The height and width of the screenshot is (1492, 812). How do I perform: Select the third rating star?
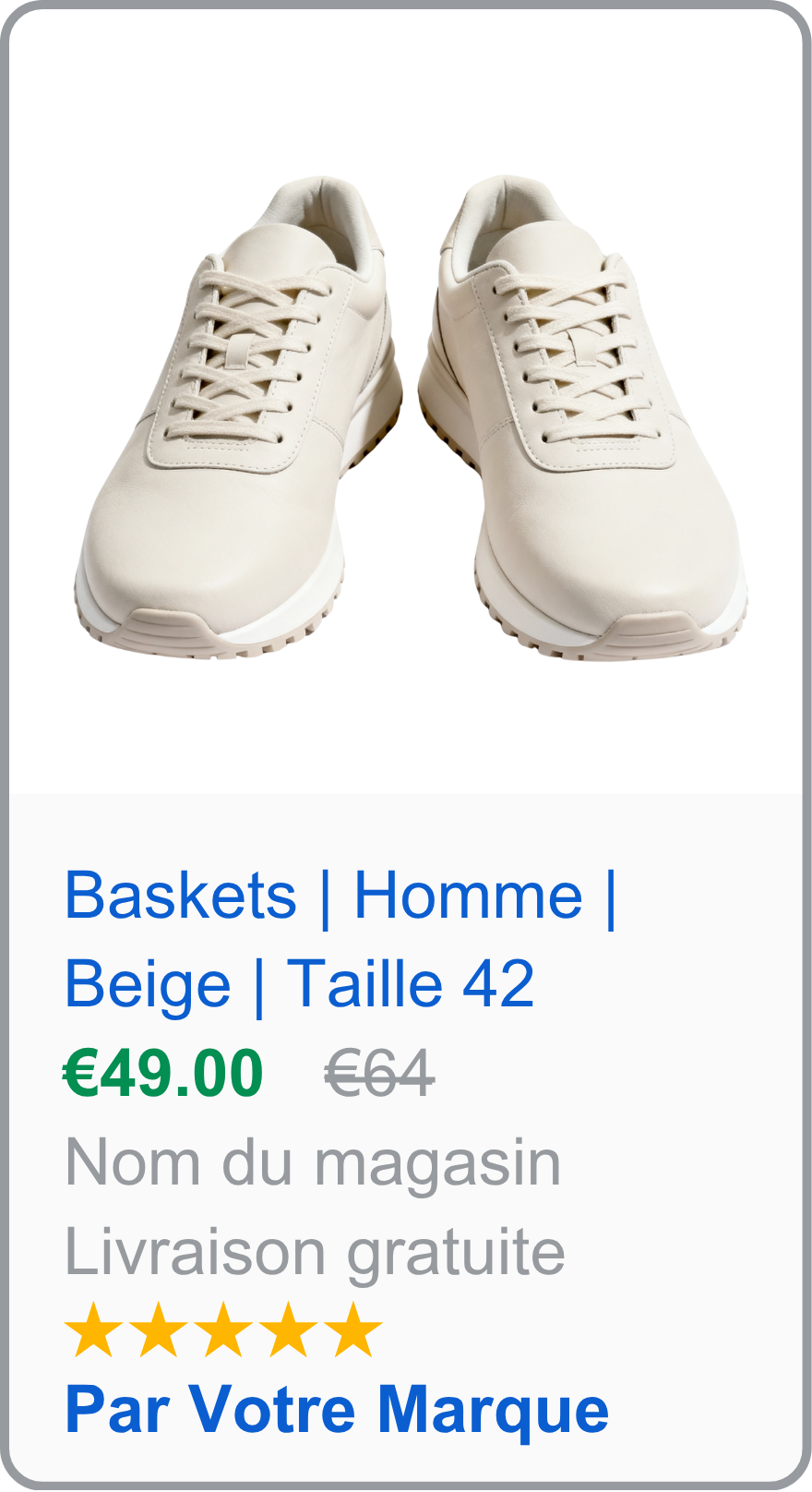point(223,1330)
